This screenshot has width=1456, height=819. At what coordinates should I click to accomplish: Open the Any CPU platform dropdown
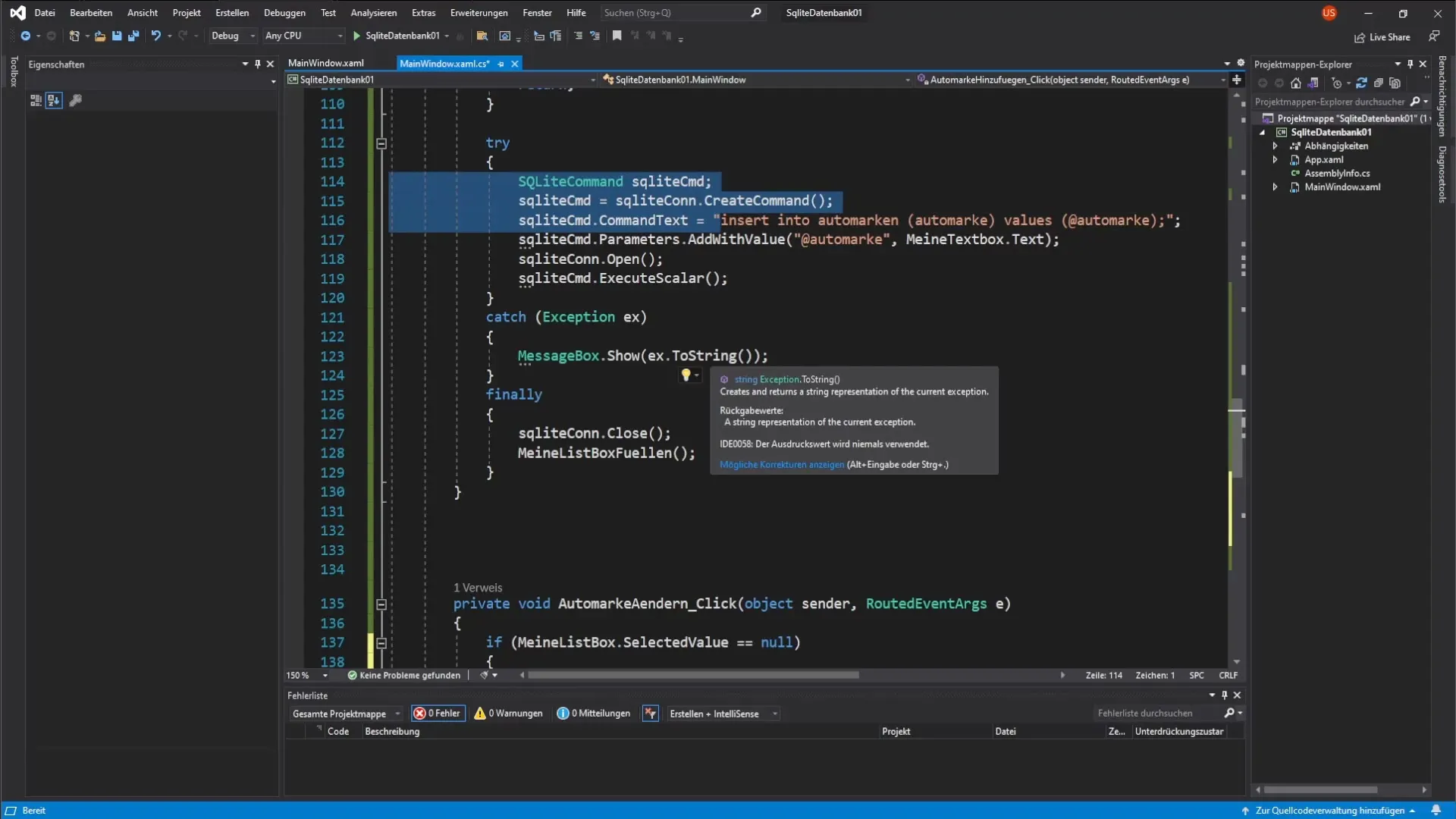(x=303, y=36)
